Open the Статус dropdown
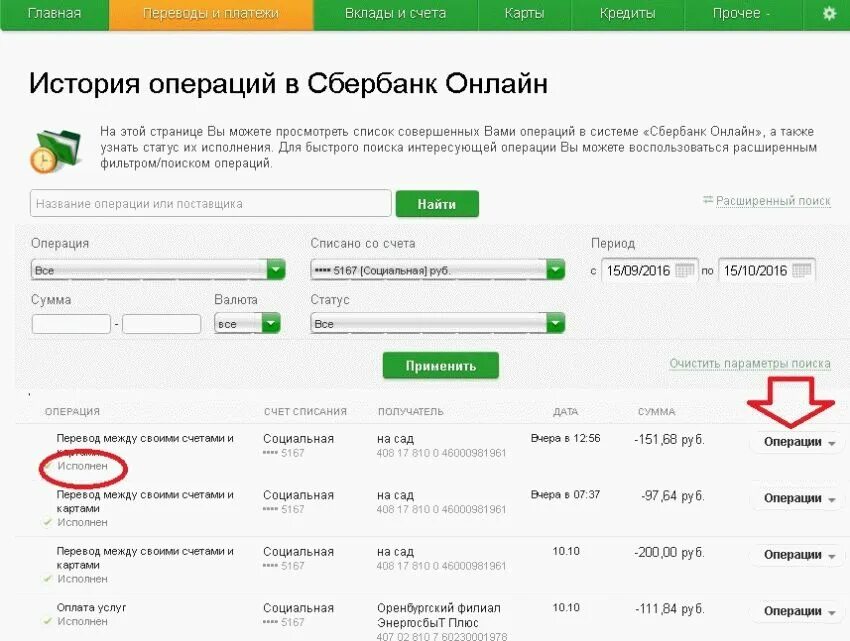This screenshot has width=850, height=641. 437,324
